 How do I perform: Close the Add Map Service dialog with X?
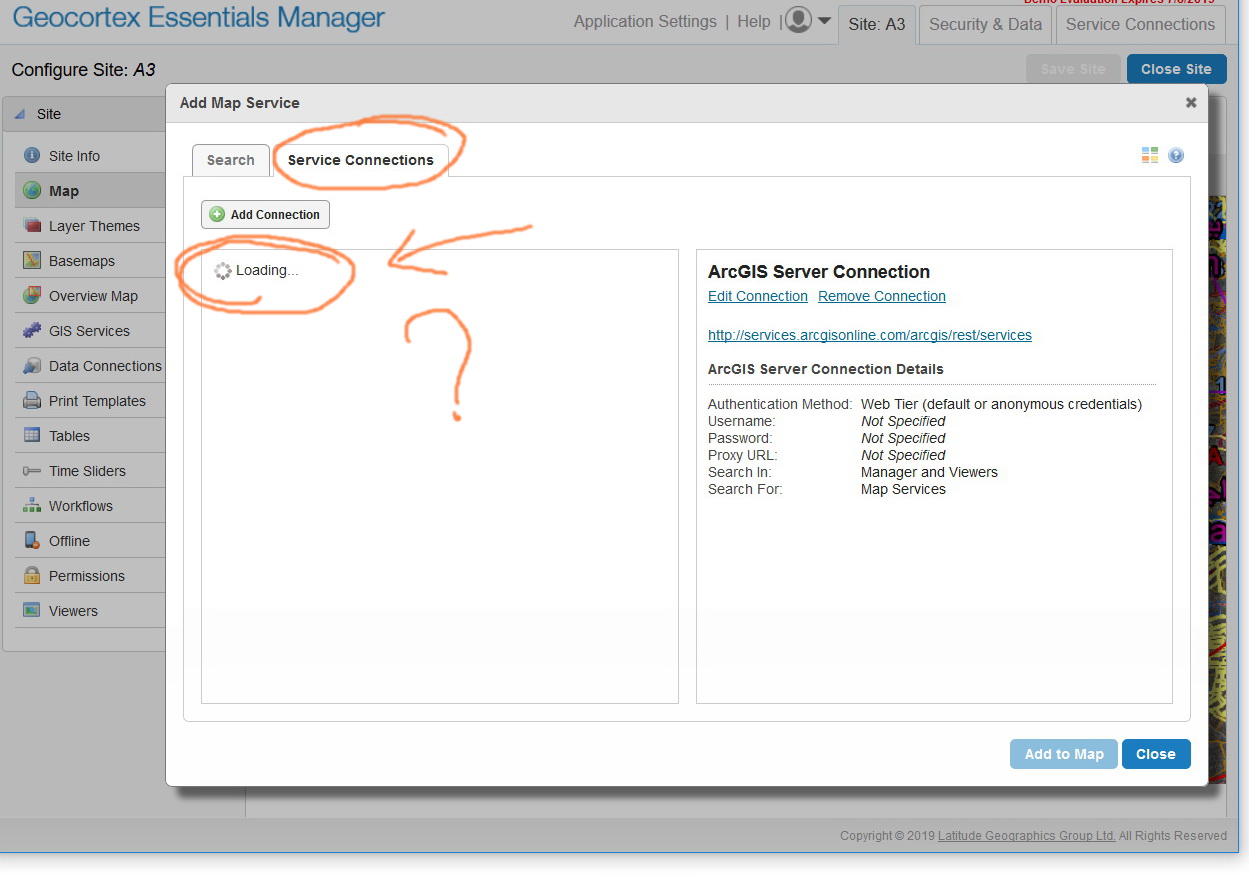(1191, 102)
